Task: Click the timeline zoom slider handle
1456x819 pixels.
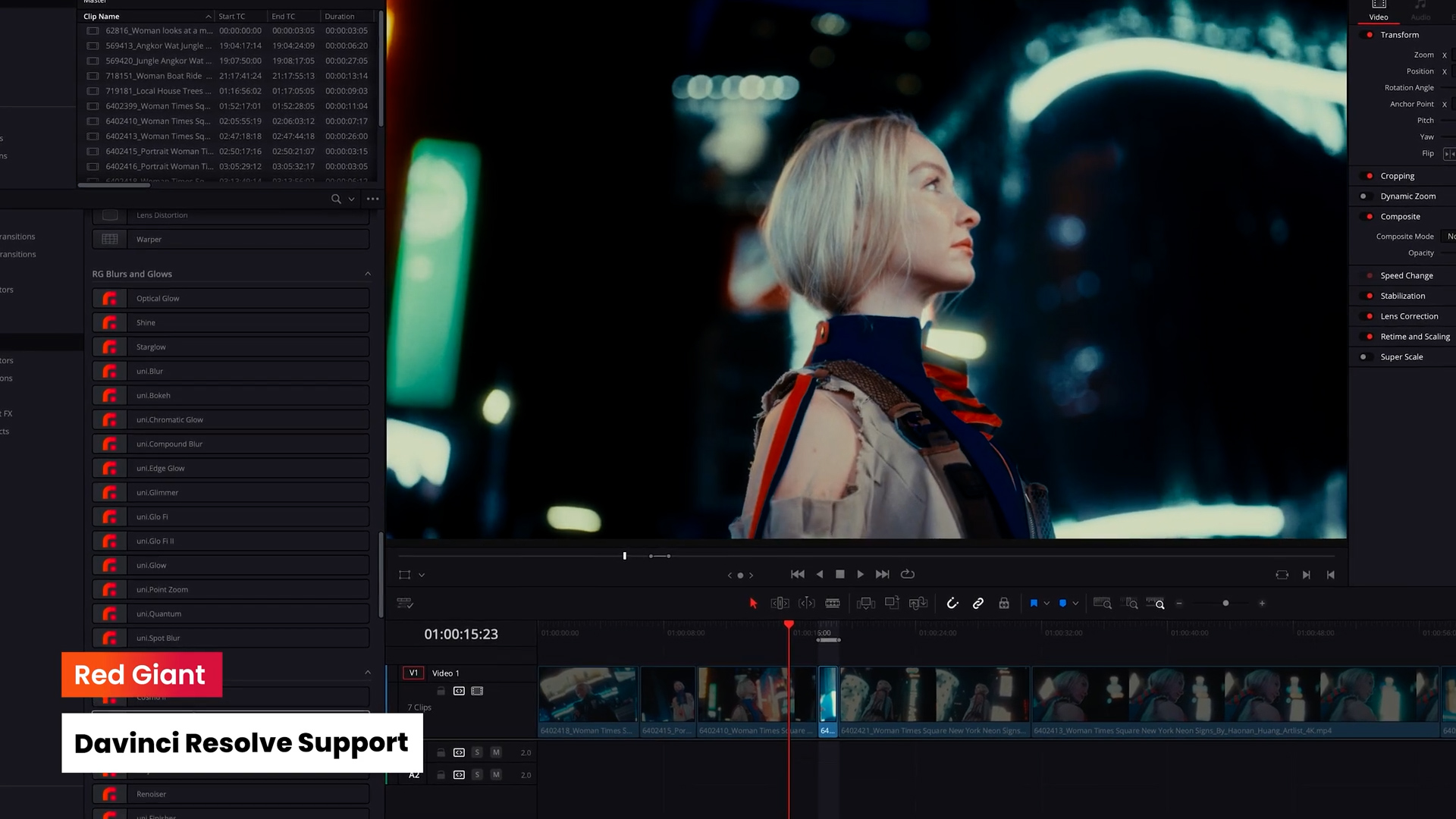Action: click(x=1225, y=604)
